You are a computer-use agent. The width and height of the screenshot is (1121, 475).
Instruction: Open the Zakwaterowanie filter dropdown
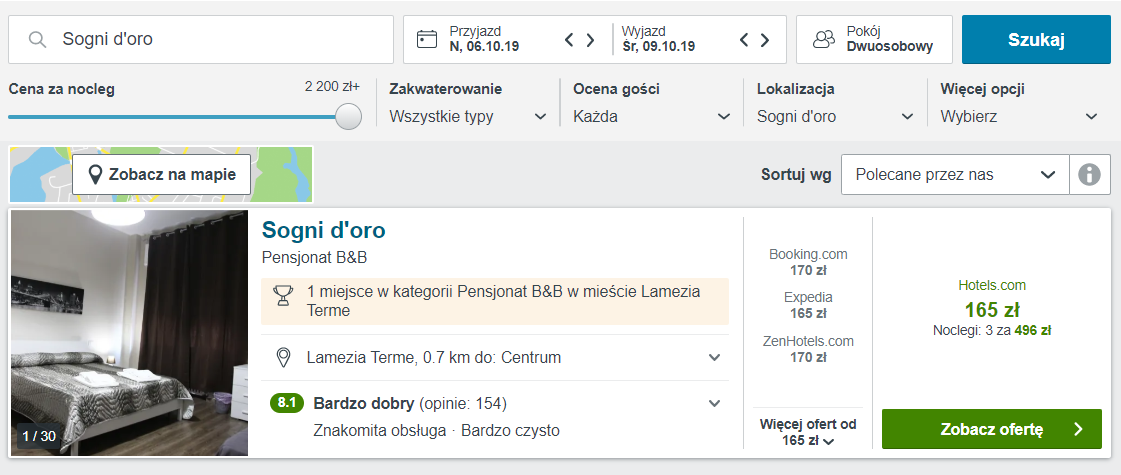468,116
